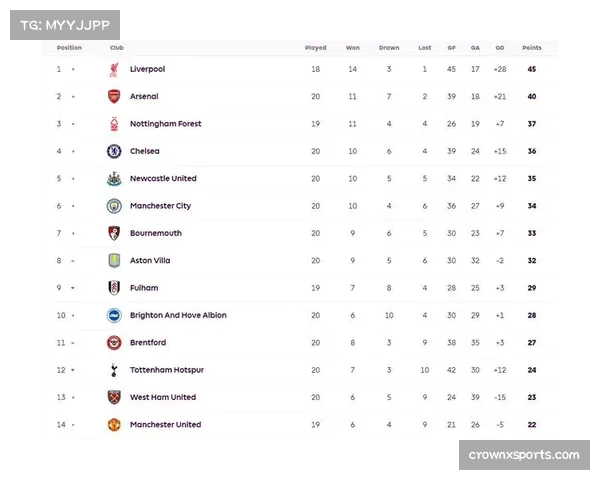Viewport: 600px width, 480px height.
Task: Click the Liverpool club crest
Action: click(x=113, y=69)
